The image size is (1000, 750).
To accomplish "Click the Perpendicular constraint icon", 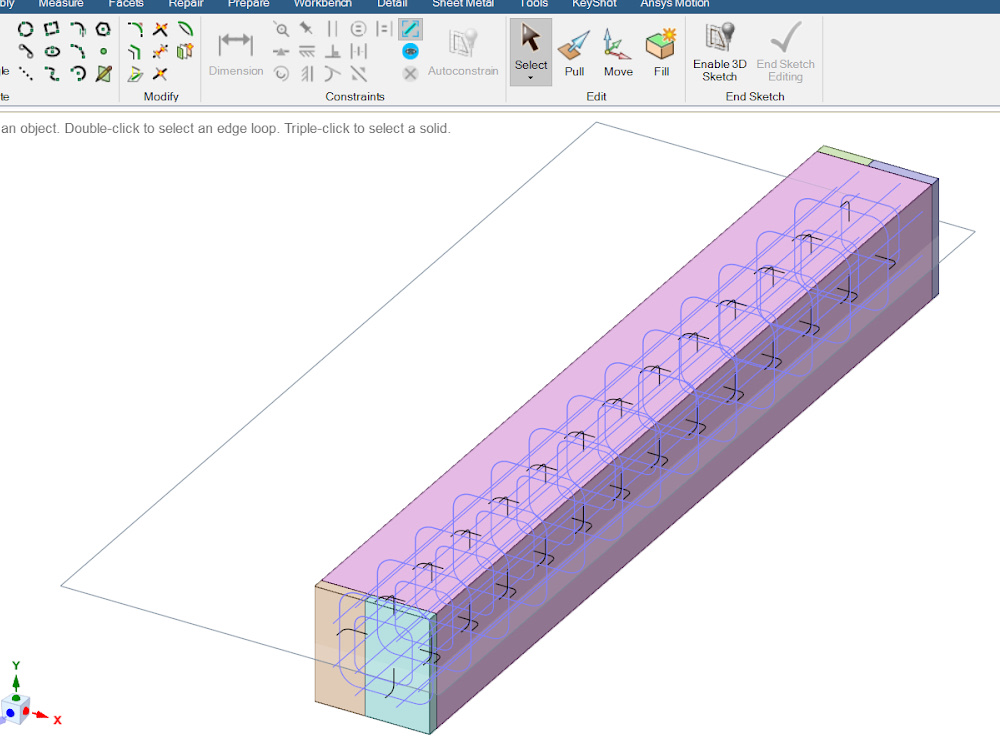I will (x=332, y=52).
